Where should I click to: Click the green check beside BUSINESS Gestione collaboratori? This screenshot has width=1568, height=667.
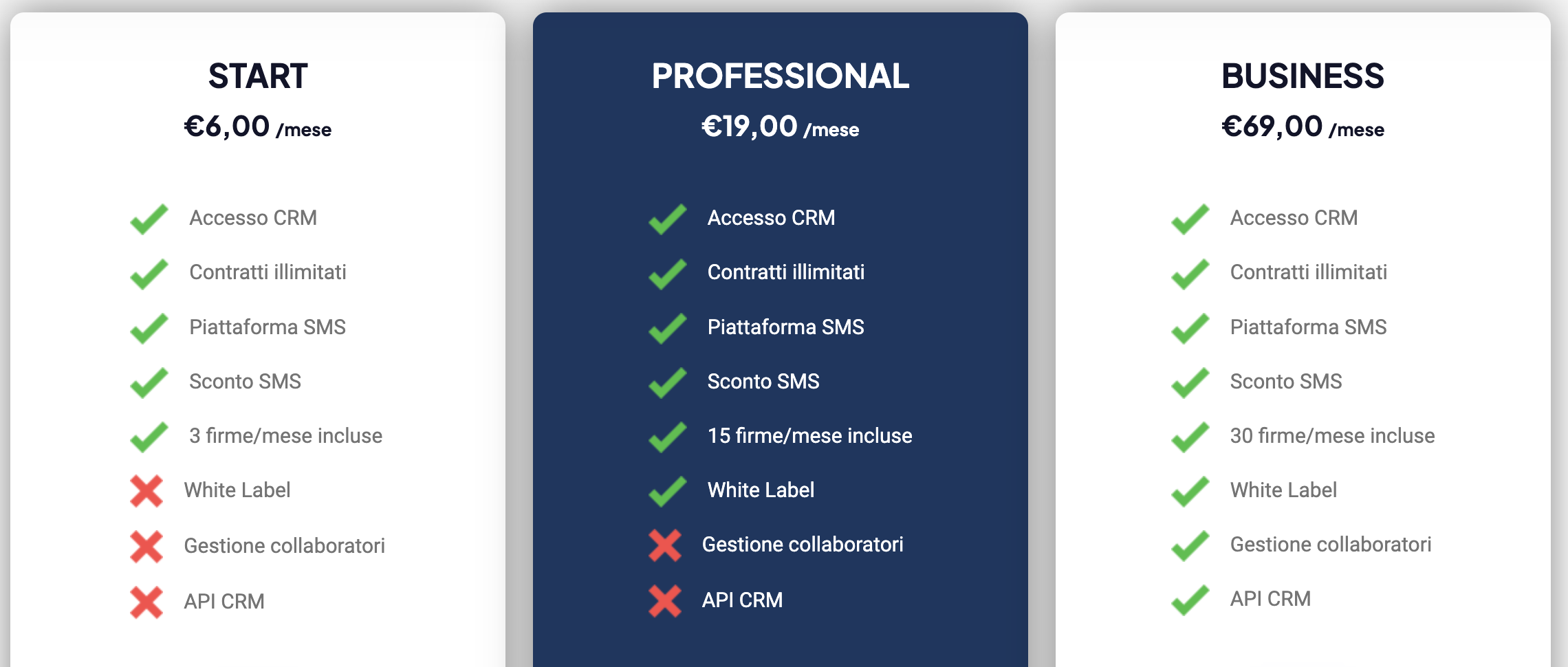[x=1190, y=545]
